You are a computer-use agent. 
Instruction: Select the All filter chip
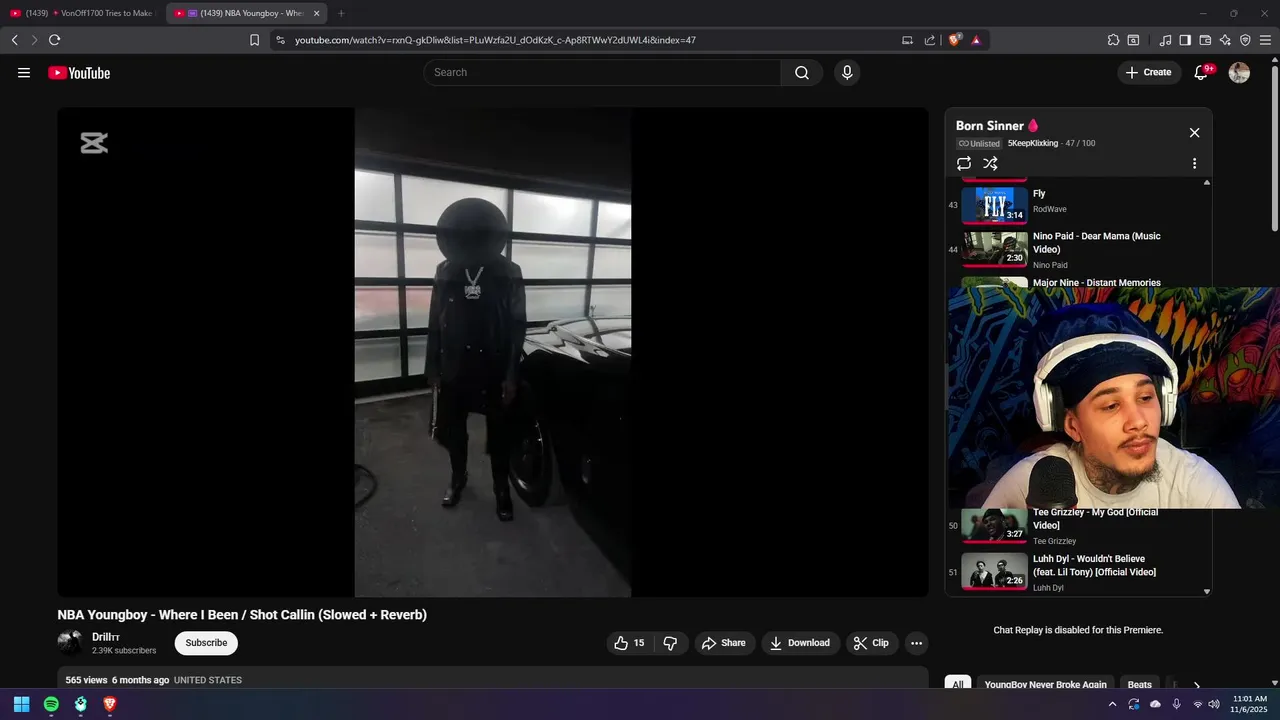click(957, 684)
